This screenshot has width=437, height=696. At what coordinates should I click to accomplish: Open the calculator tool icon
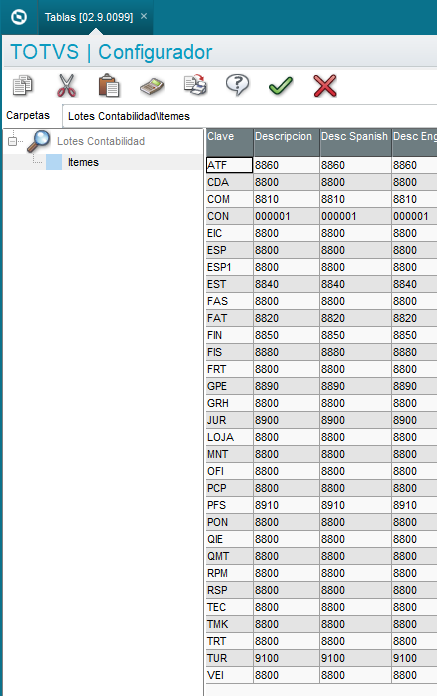(152, 86)
